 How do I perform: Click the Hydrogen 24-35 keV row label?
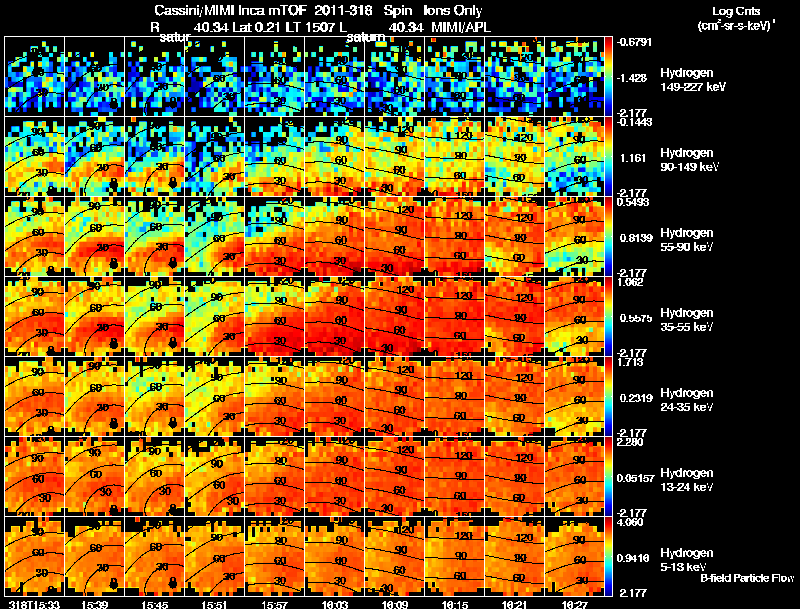[687, 400]
